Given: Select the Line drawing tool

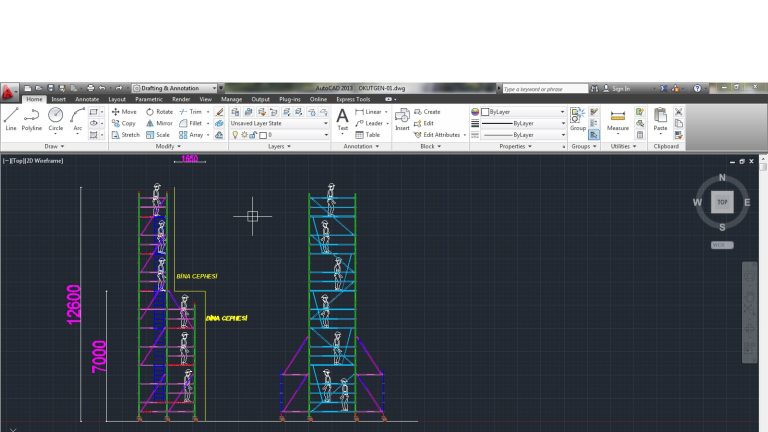Looking at the screenshot, I should (11, 118).
